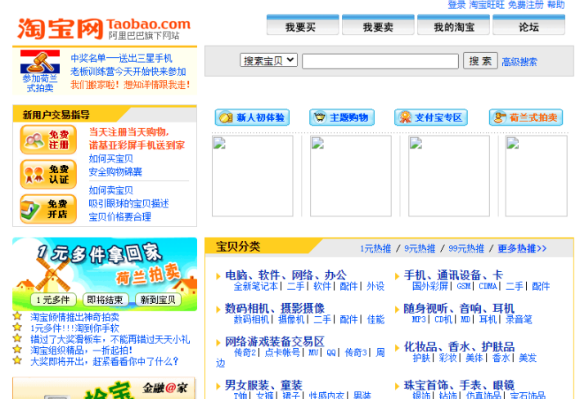577x399 pixels.
Task: Open 化妆品、香水、护肤品 category
Action: point(459,346)
